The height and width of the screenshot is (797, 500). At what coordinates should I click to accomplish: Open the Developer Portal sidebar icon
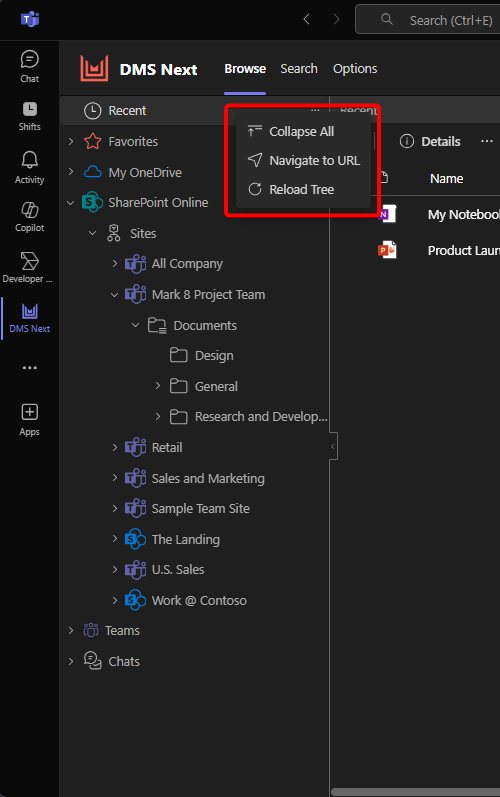[x=29, y=267]
